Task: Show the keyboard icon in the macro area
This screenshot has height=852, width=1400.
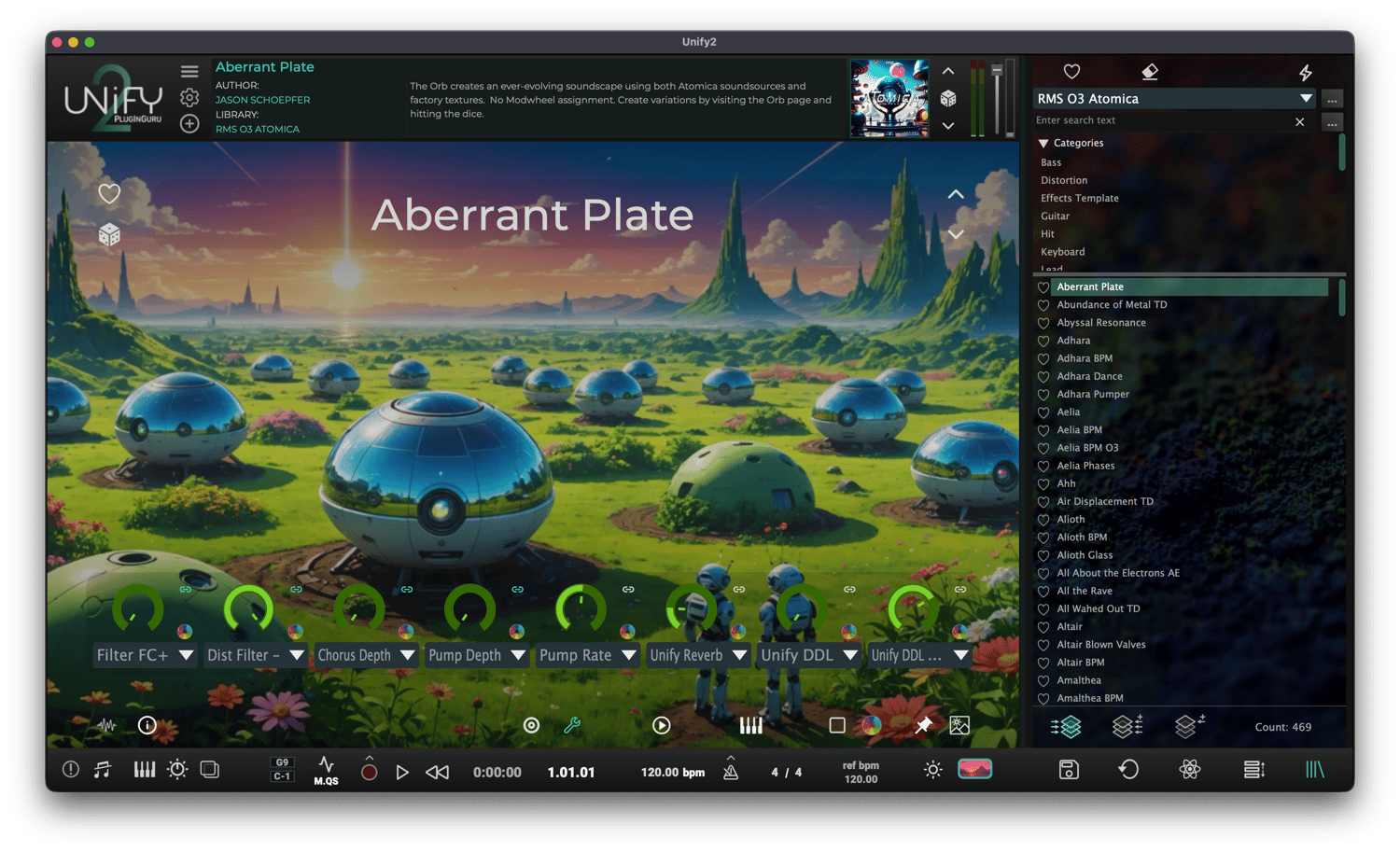Action: (x=750, y=725)
